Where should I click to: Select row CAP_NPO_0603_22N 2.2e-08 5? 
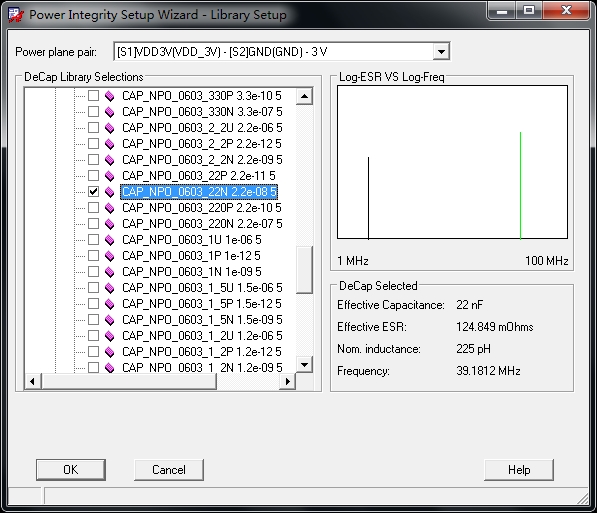pyautogui.click(x=199, y=192)
